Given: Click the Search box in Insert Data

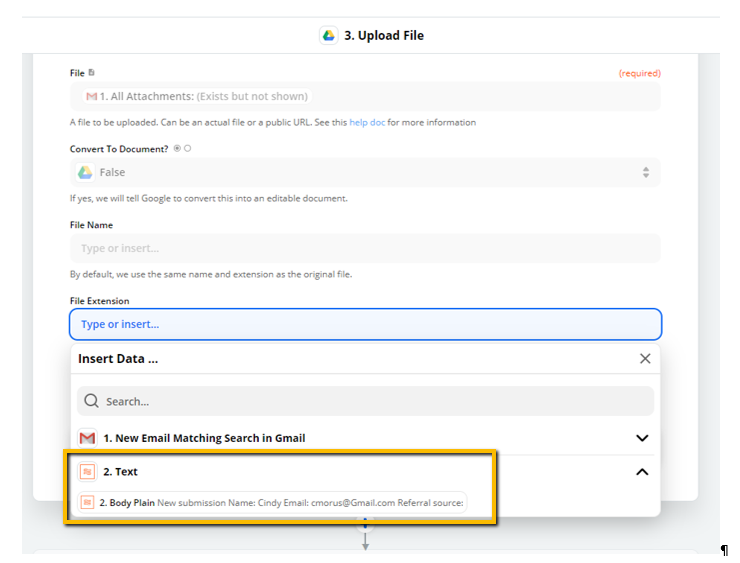Looking at the screenshot, I should point(365,401).
